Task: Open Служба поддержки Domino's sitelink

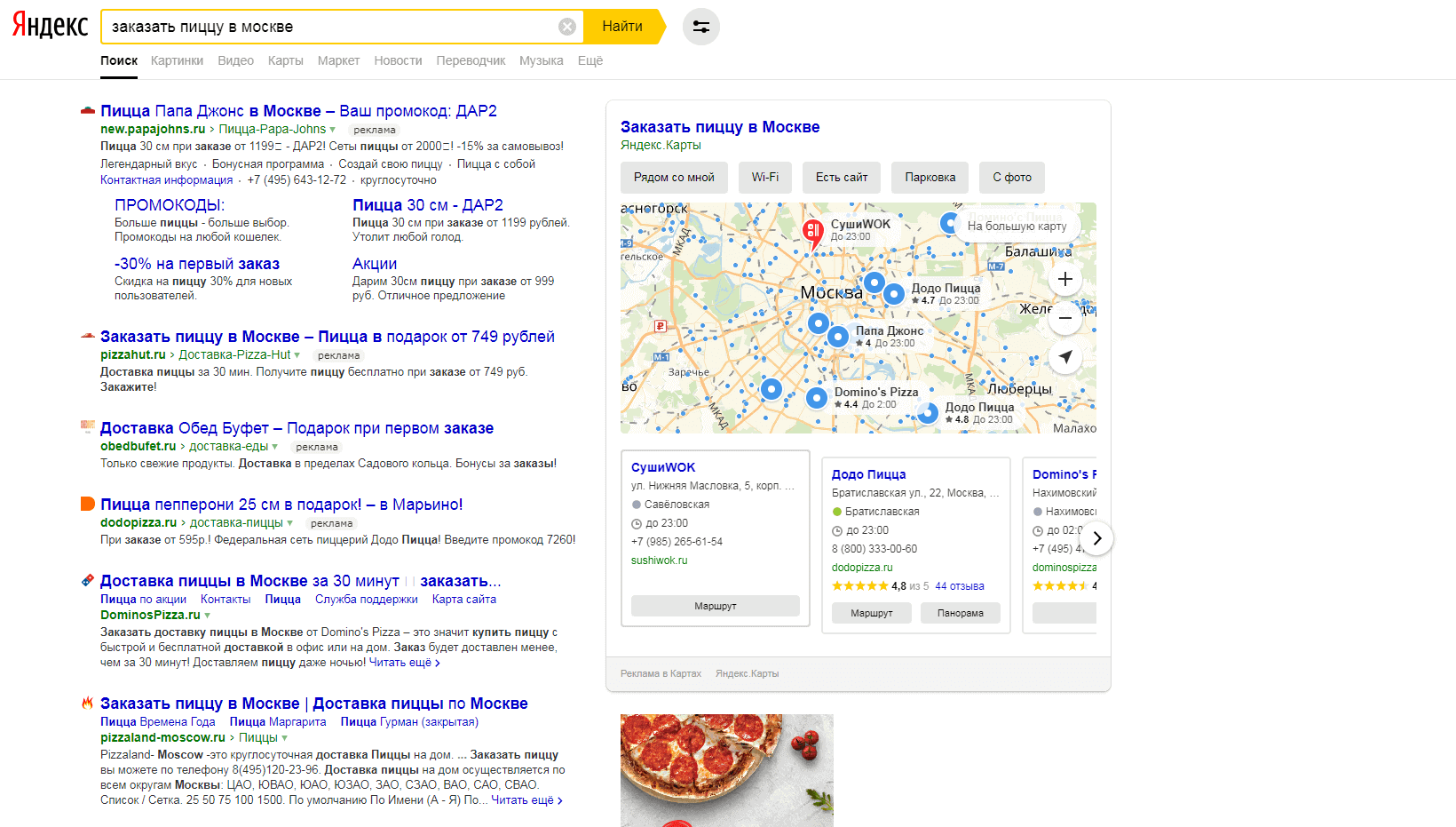Action: [367, 600]
